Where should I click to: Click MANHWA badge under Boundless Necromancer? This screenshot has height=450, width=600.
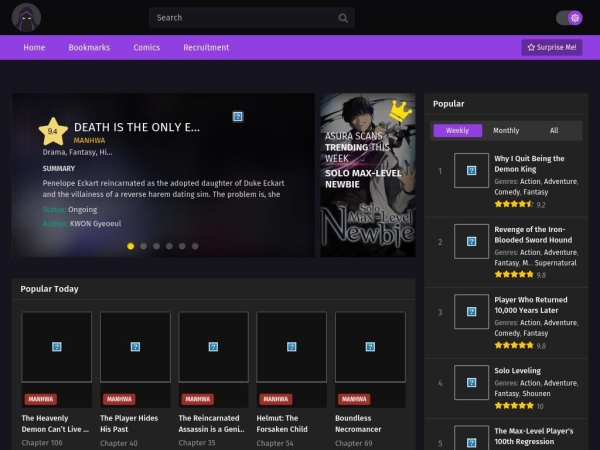[354, 399]
